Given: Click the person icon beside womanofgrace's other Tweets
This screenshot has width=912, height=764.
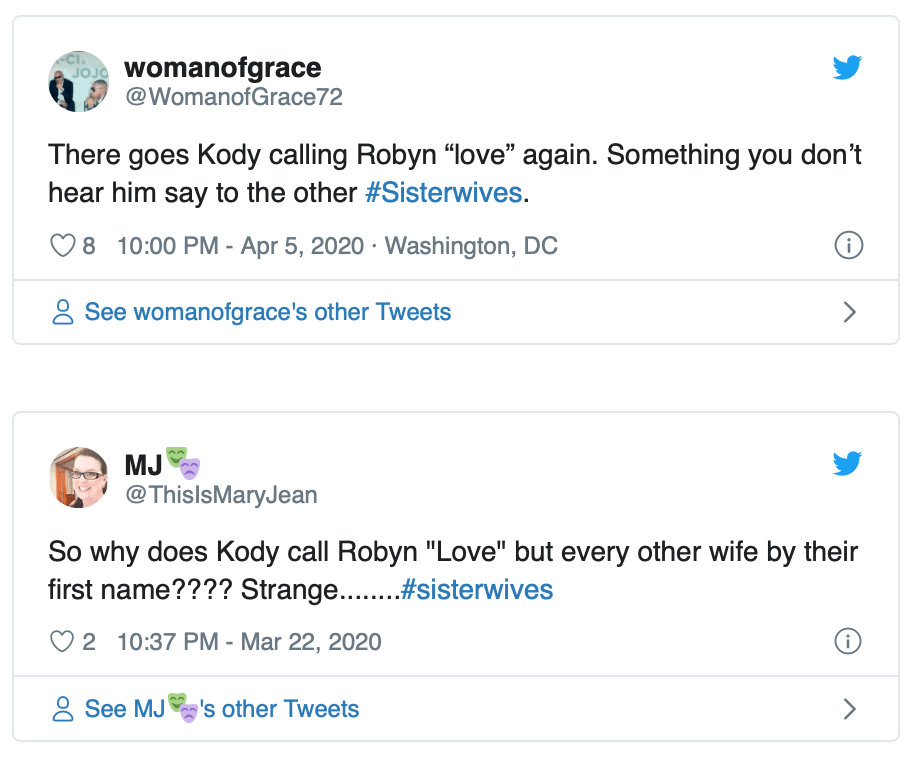Looking at the screenshot, I should click(63, 312).
